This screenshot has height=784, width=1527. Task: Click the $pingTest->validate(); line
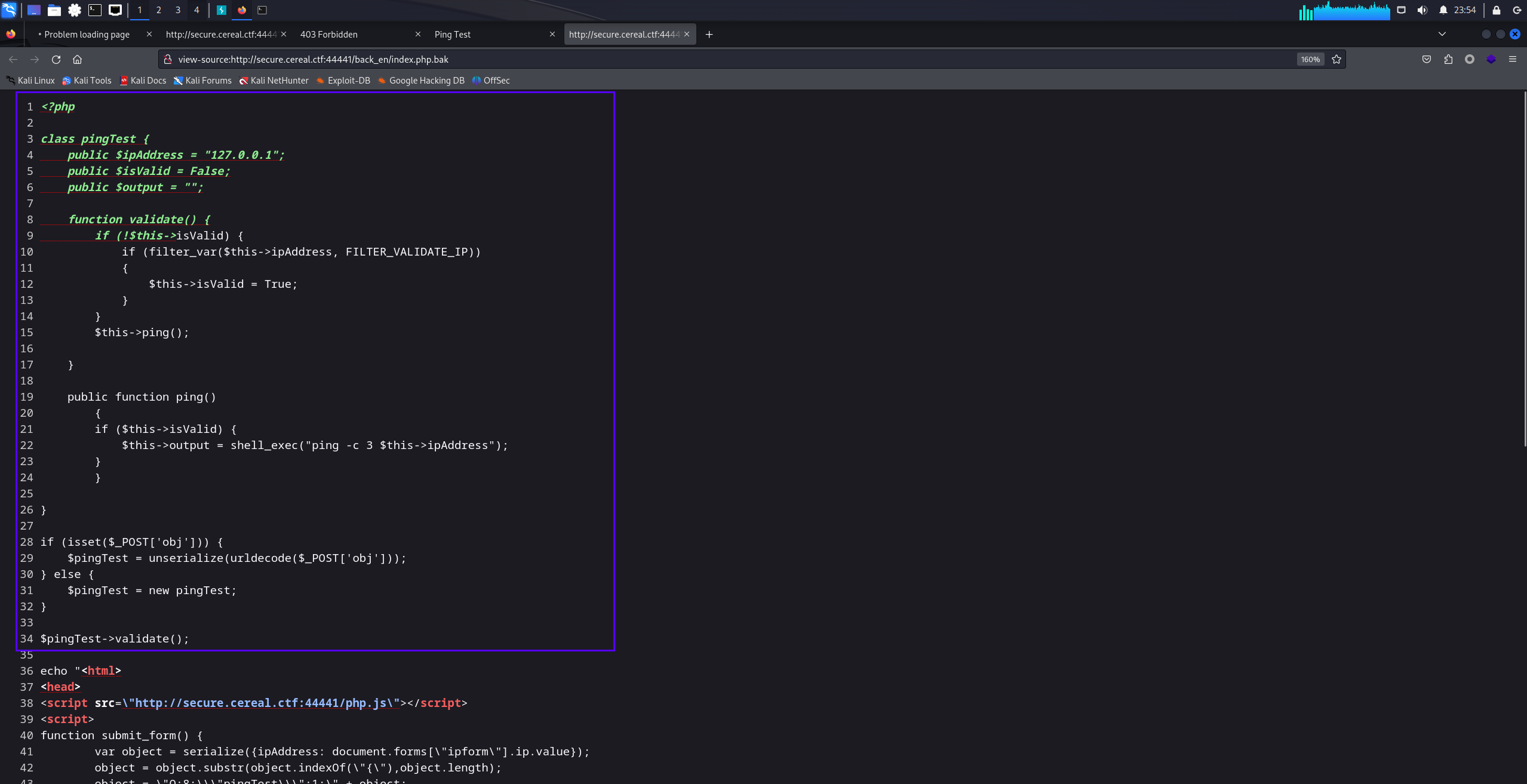pos(115,639)
